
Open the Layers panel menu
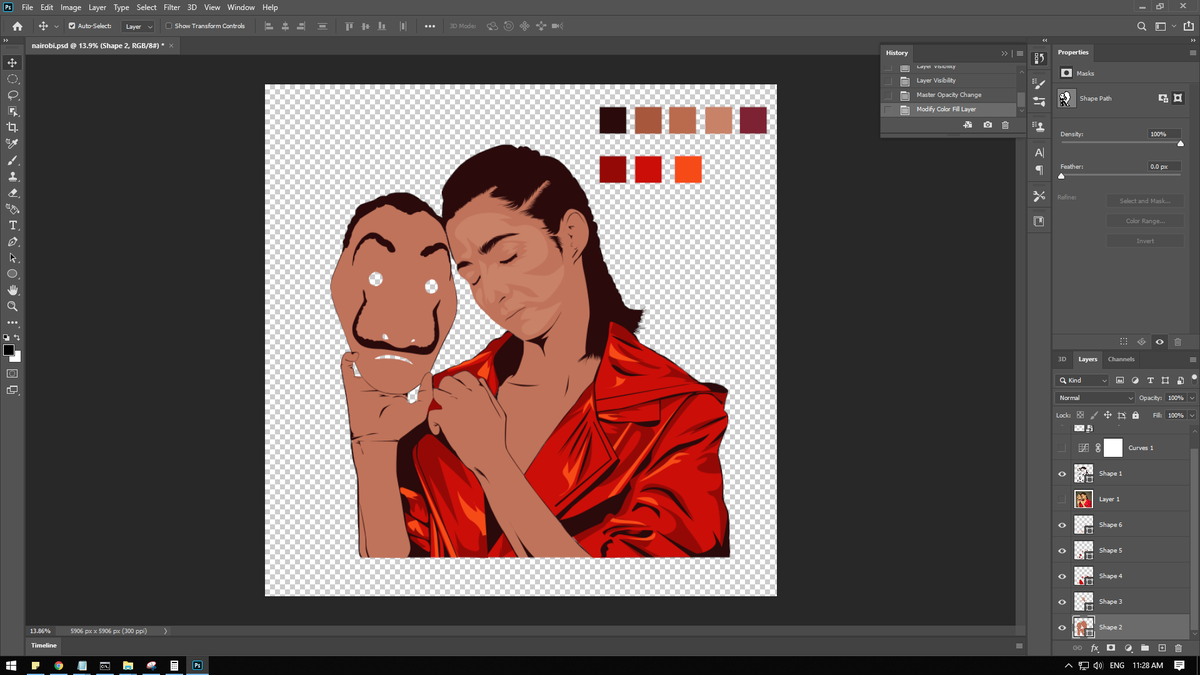[x=1192, y=359]
